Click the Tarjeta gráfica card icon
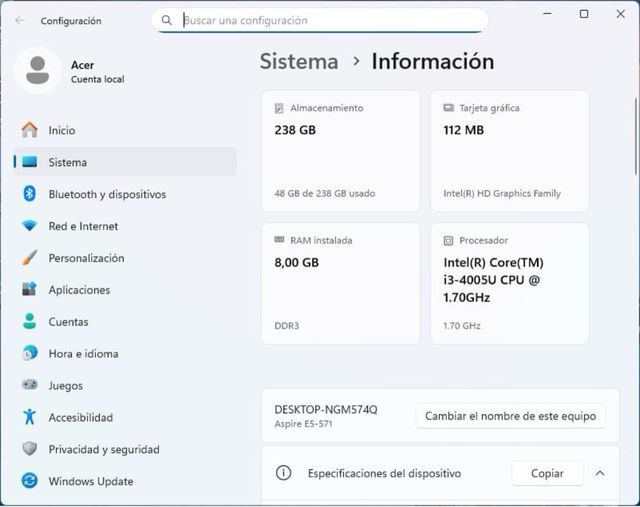 (x=448, y=108)
